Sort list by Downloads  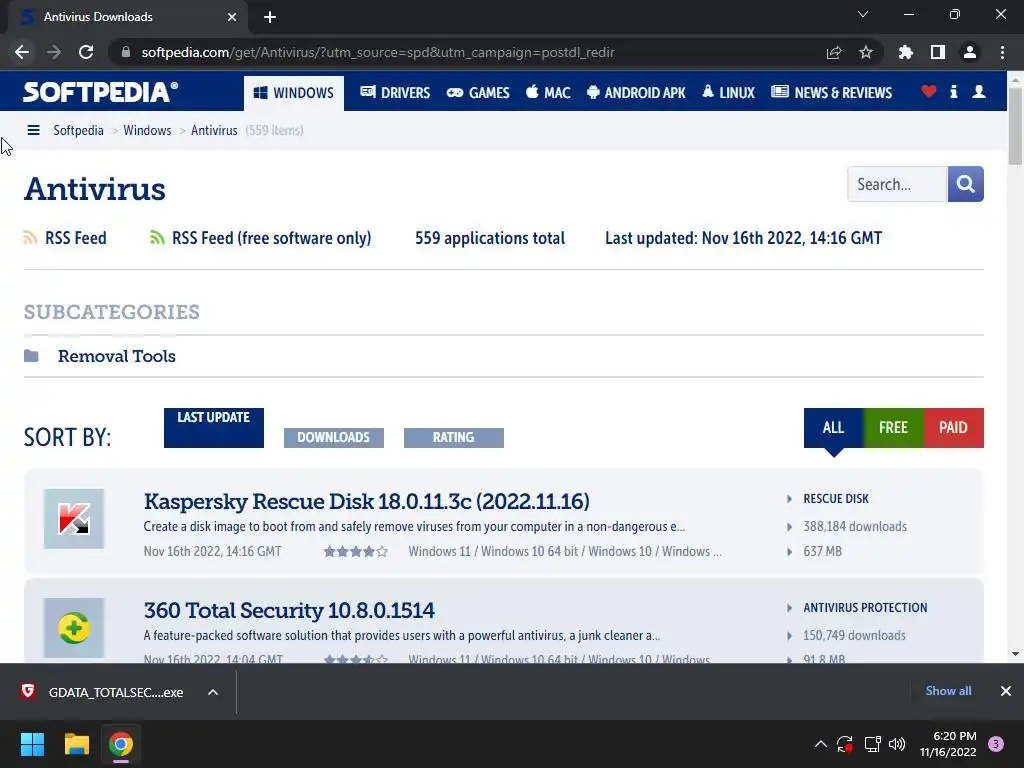[334, 438]
